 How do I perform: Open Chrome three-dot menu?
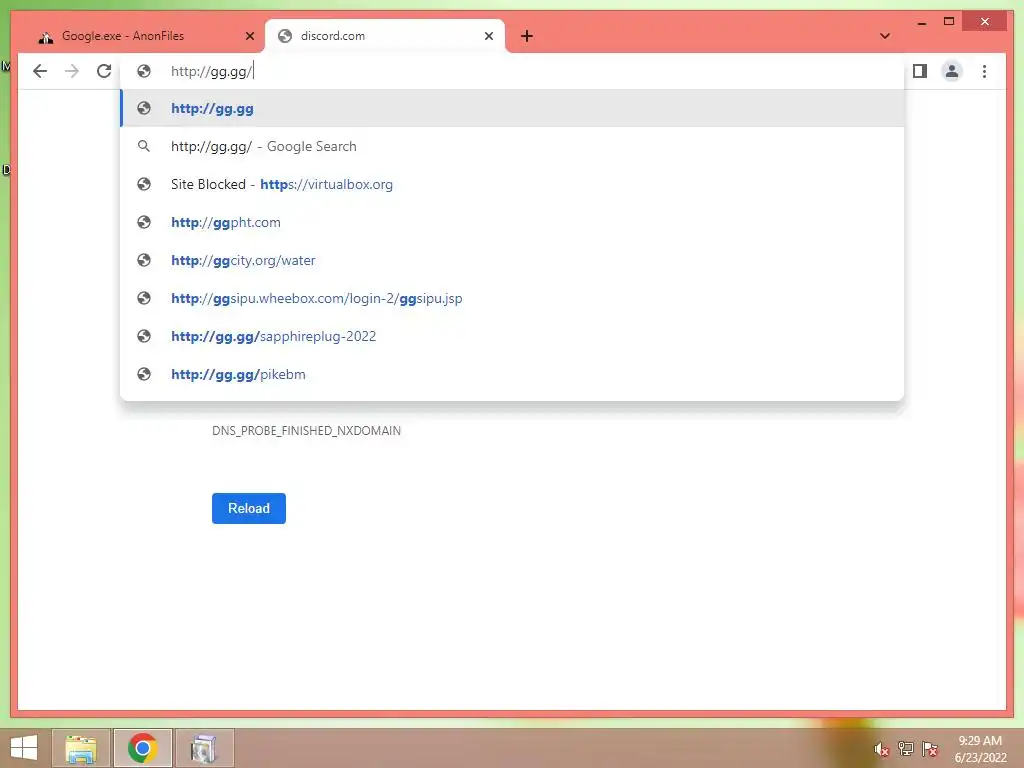(984, 71)
